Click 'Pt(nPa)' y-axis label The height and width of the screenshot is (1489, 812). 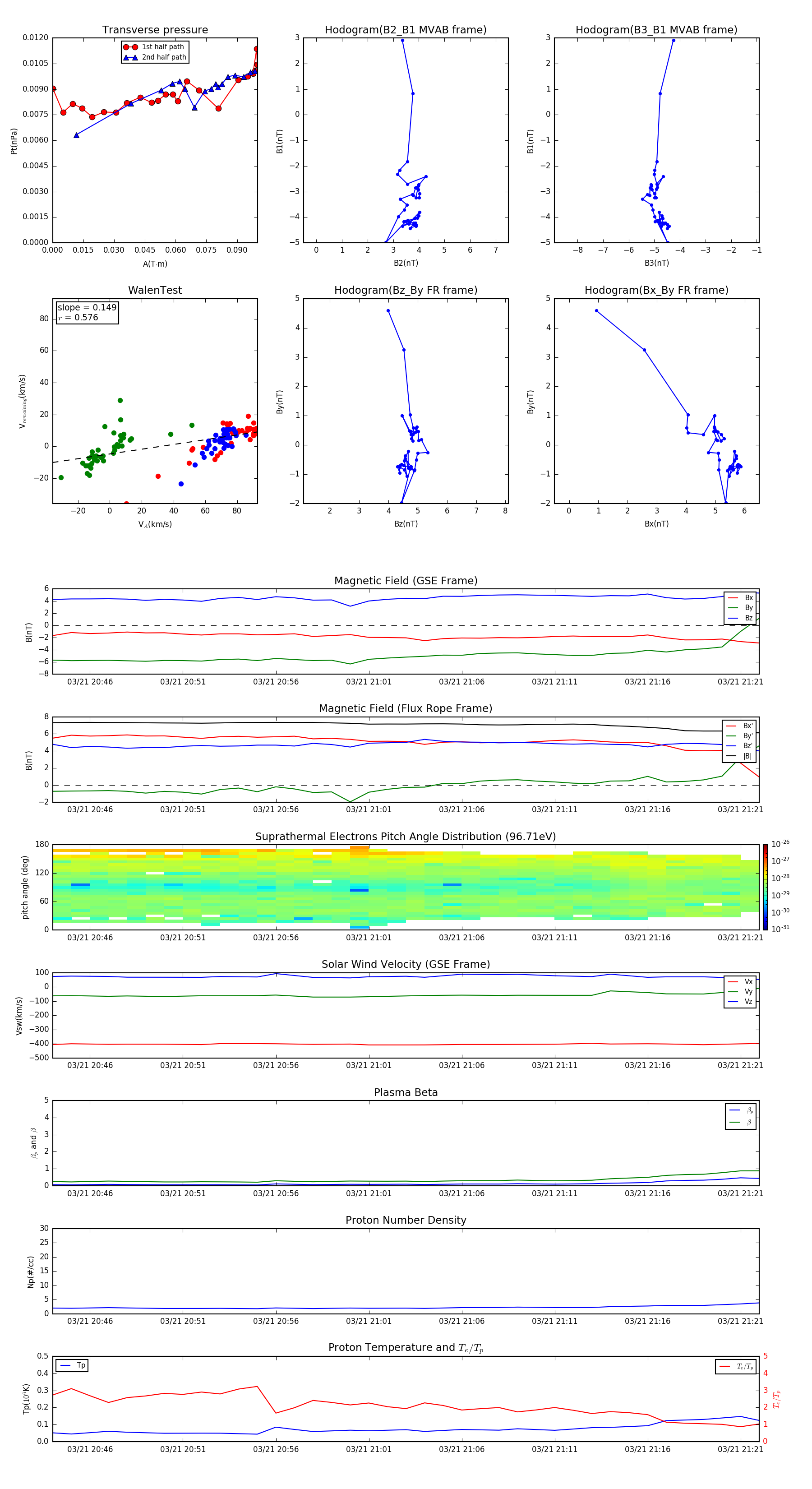pyautogui.click(x=14, y=140)
